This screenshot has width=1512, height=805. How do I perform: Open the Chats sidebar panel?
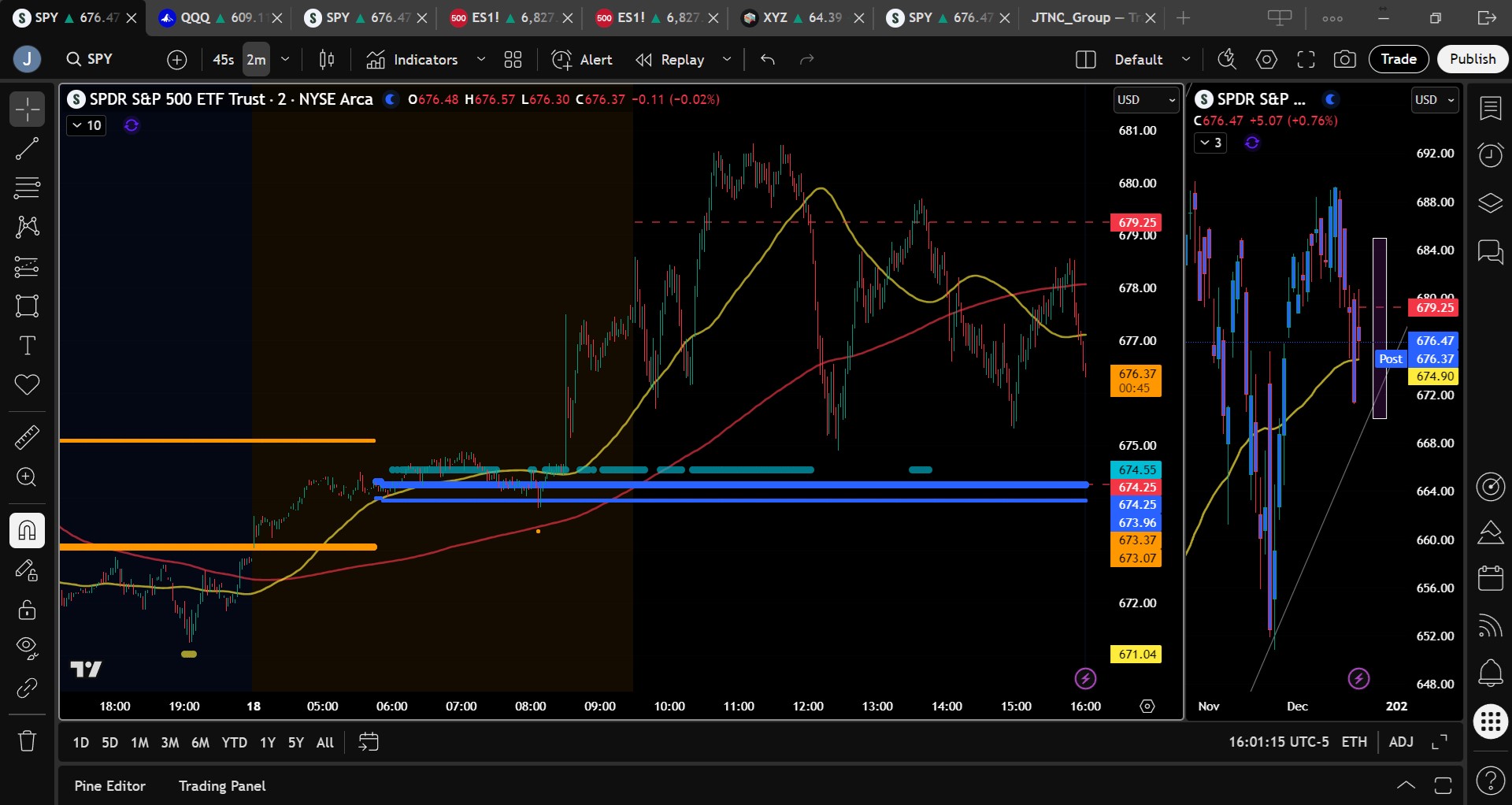click(1490, 252)
